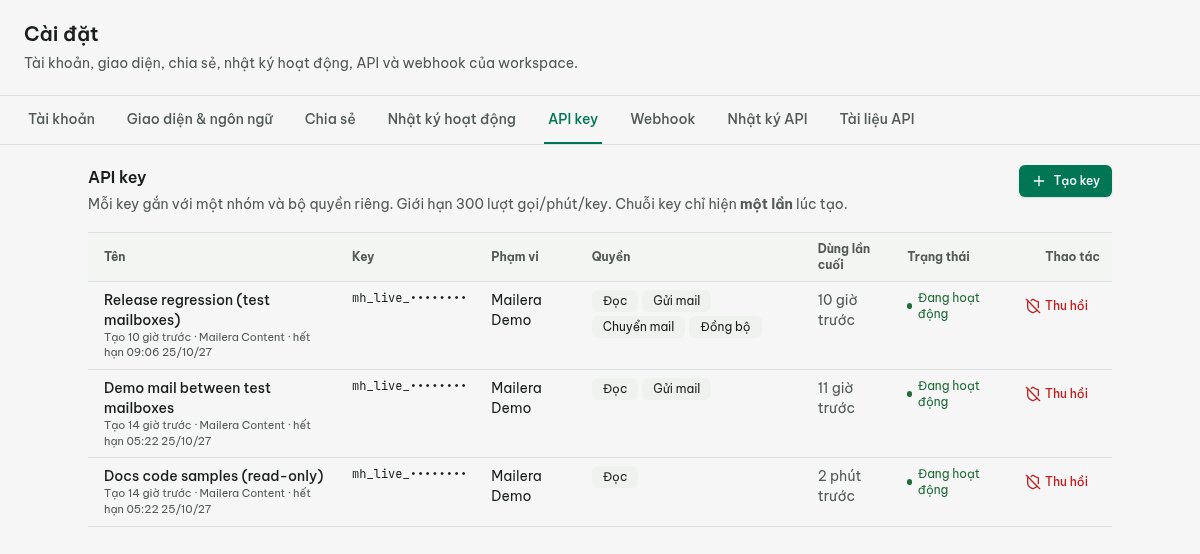Switch to Giao diện & ngôn ngữ tab
This screenshot has height=554, width=1200.
[x=200, y=119]
